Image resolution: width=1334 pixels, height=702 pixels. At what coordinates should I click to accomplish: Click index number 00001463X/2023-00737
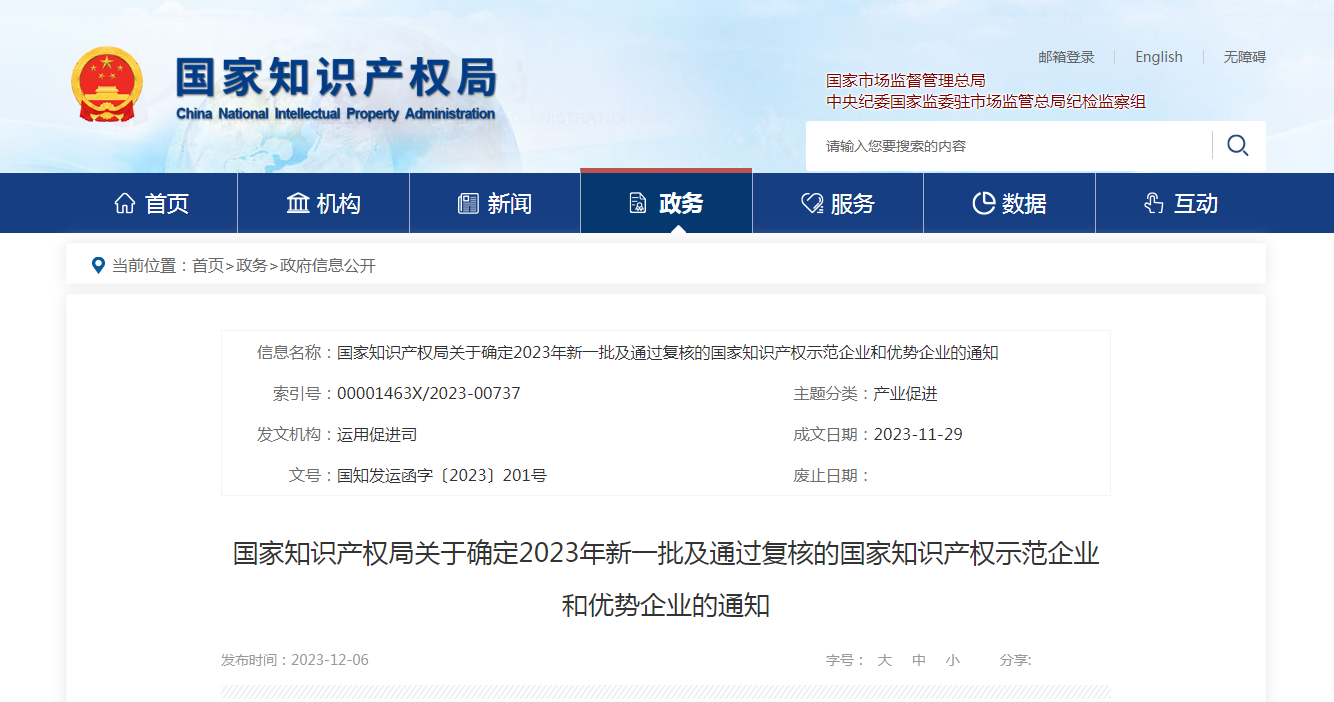point(429,393)
